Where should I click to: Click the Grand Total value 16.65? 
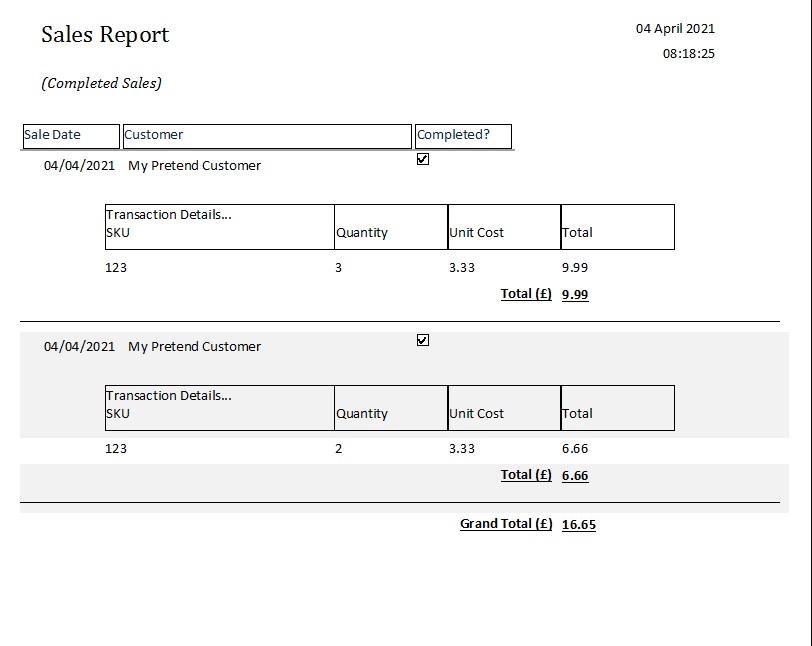point(579,524)
